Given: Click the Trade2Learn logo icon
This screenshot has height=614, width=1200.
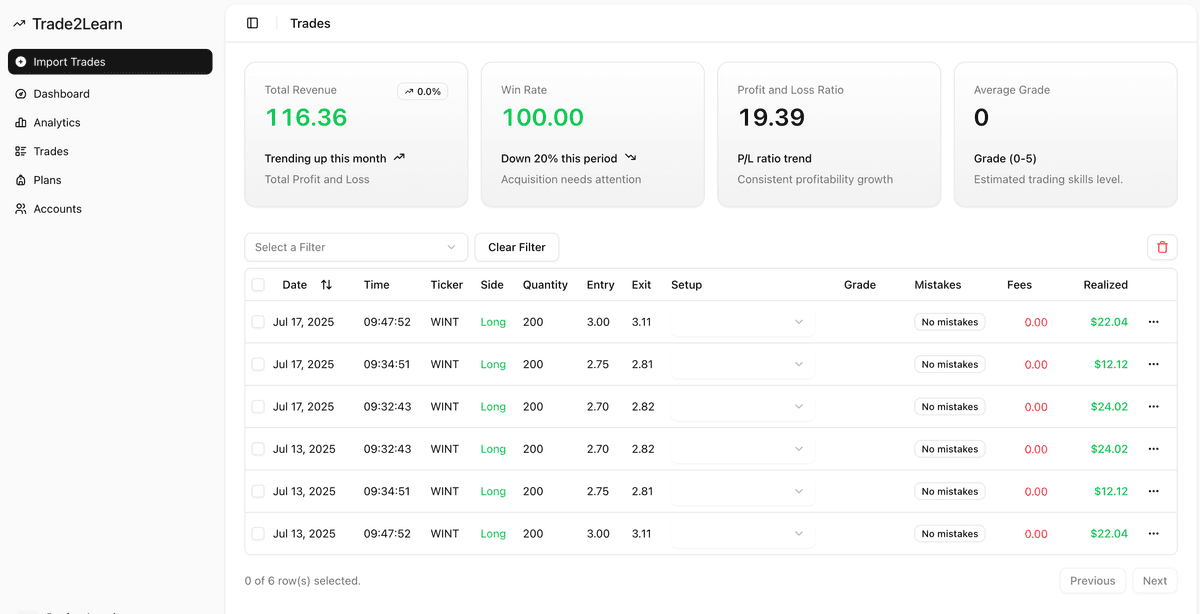Looking at the screenshot, I should [19, 24].
